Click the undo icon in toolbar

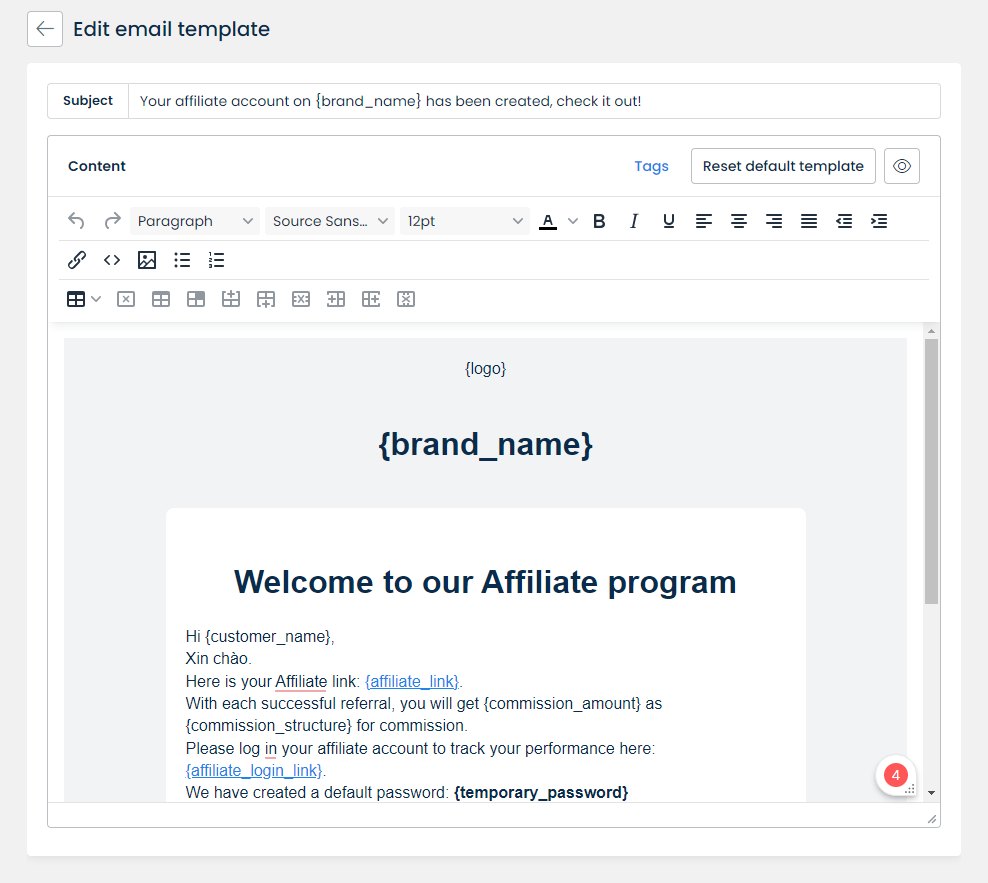coord(76,221)
